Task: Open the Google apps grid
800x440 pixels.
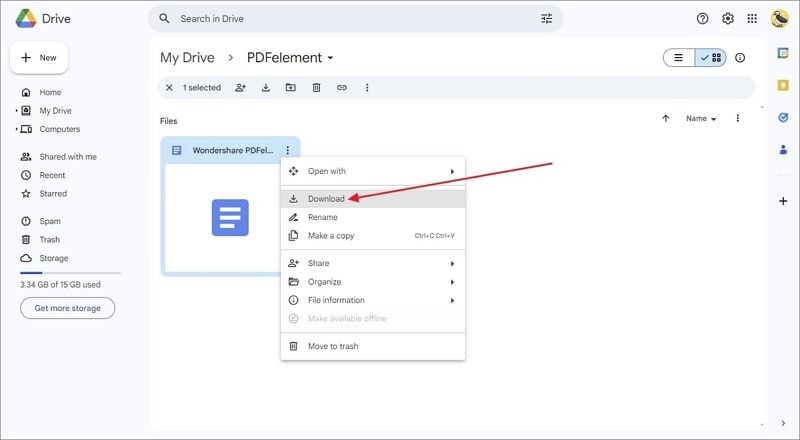Action: 752,18
